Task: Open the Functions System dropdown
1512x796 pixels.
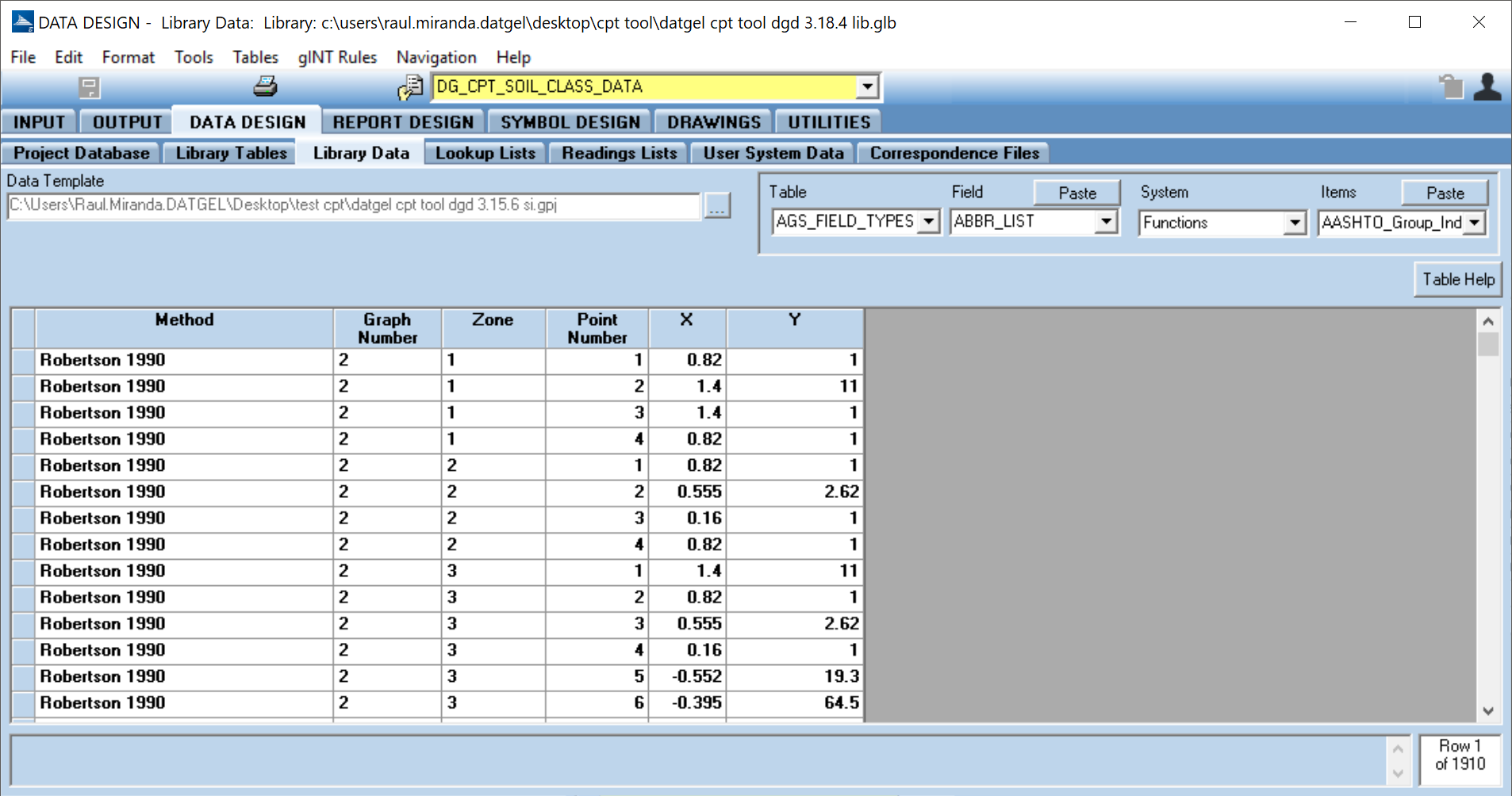Action: pos(1294,224)
